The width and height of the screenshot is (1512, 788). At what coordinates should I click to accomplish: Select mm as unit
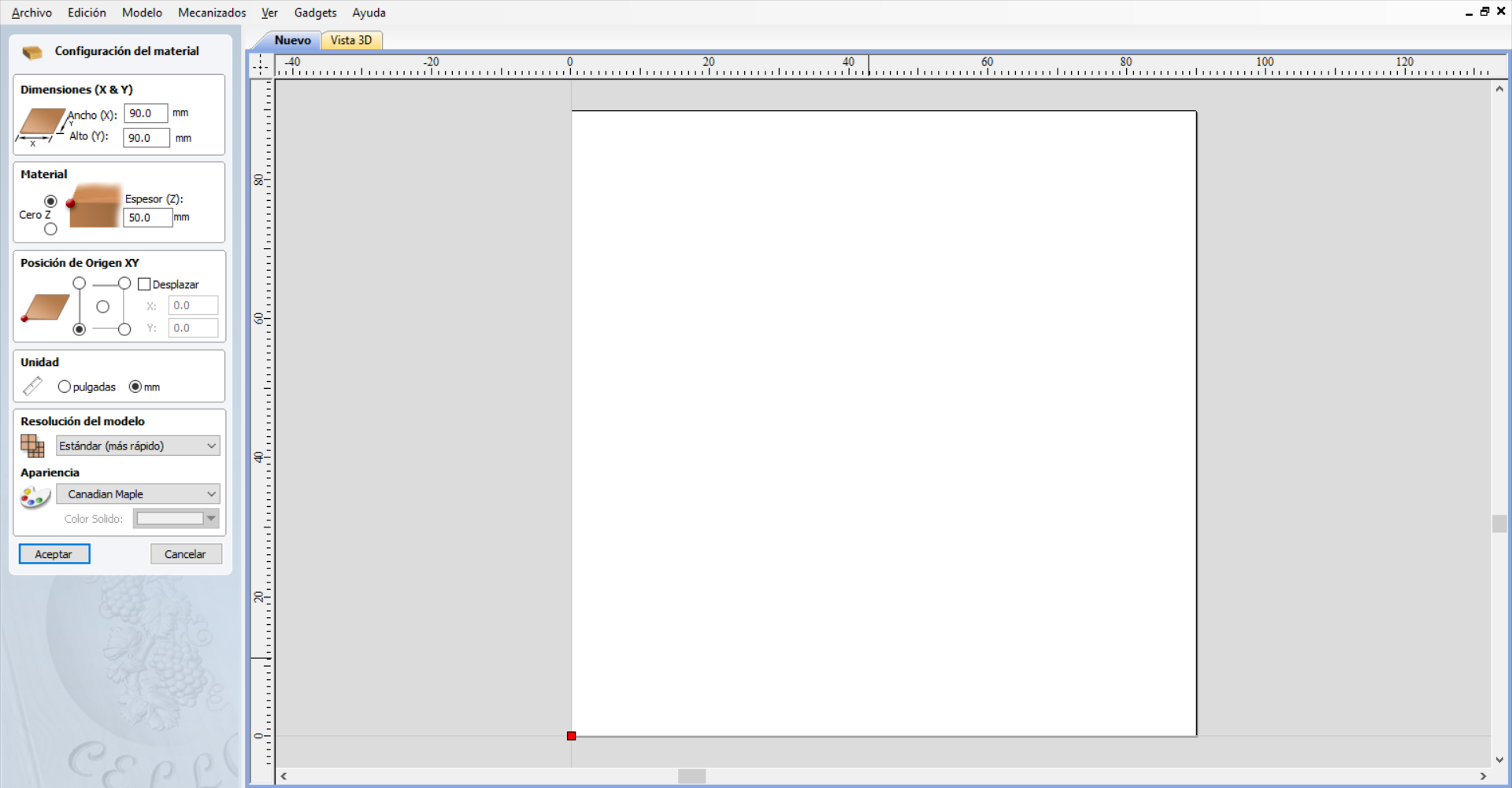click(x=135, y=387)
